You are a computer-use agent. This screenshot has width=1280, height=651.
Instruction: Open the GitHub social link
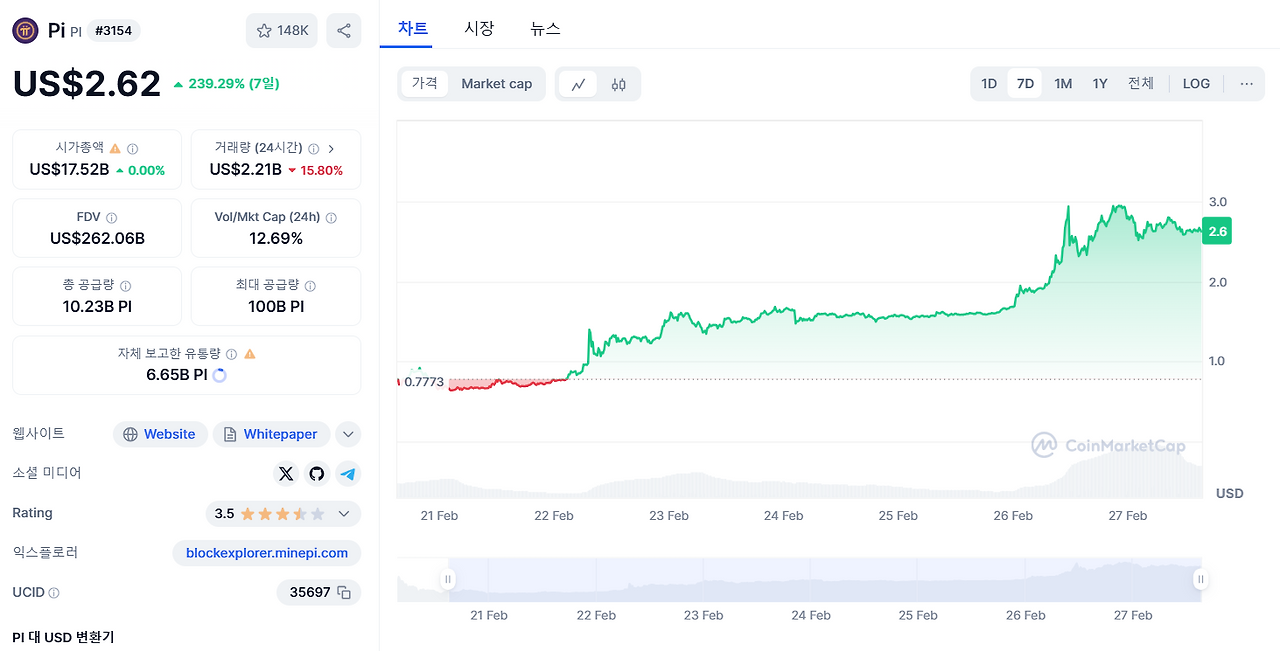point(317,473)
